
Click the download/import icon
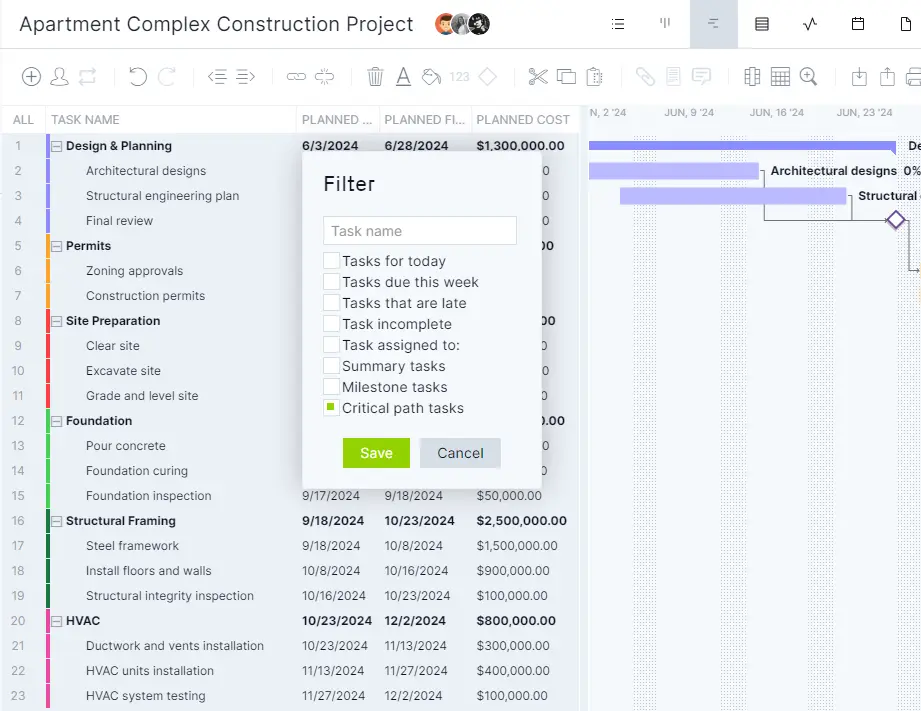pyautogui.click(x=859, y=77)
